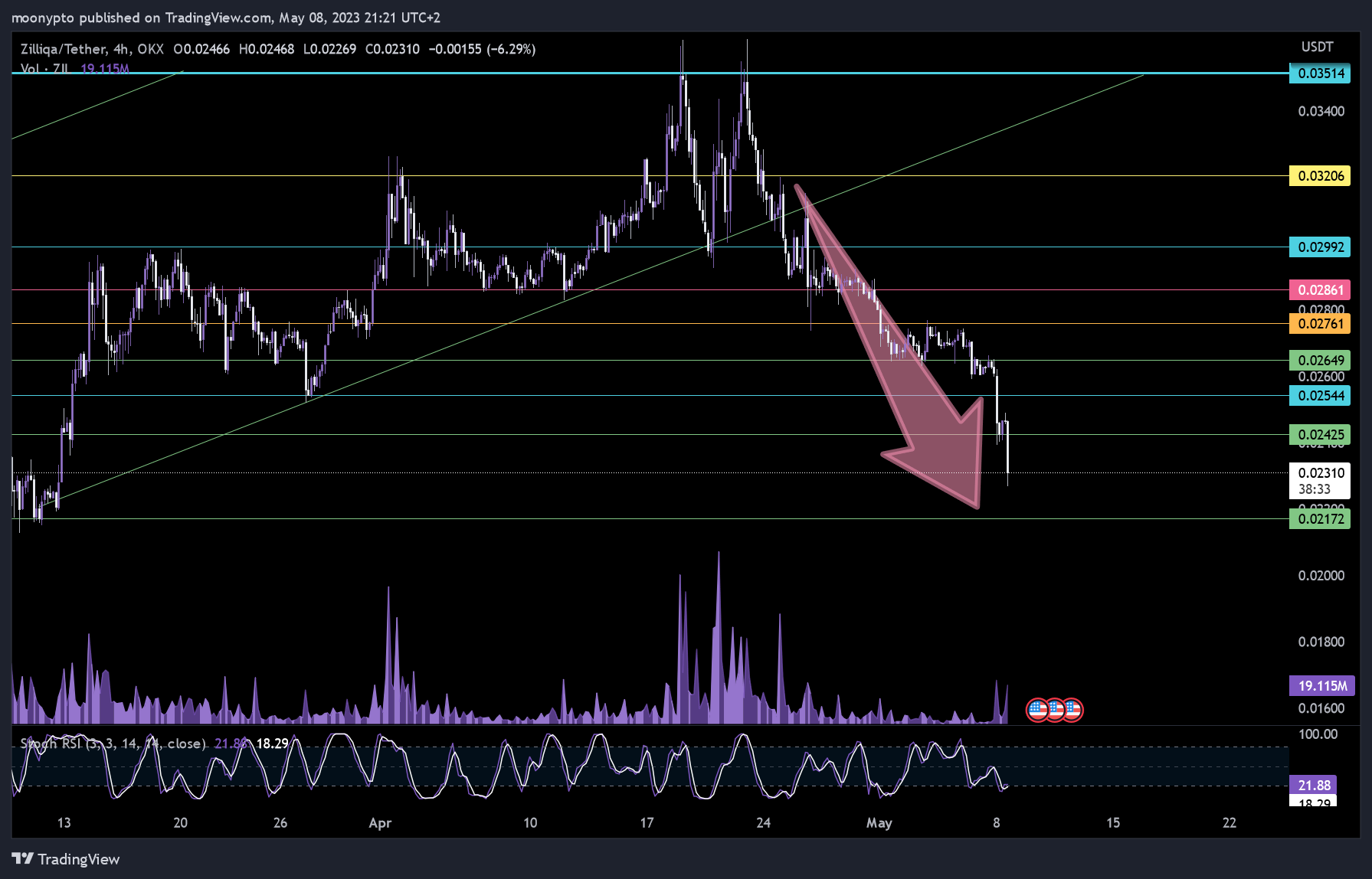Viewport: 1372px width, 879px height.
Task: Click the Stoch RSI indicator legend
Action: (113, 743)
